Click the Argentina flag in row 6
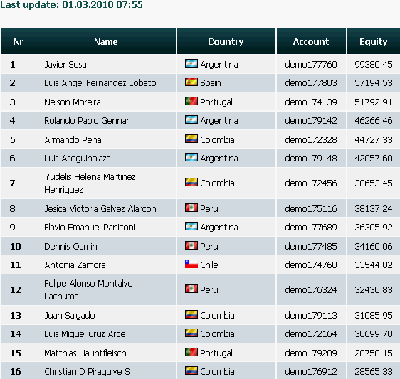400x379 pixels. (x=191, y=157)
